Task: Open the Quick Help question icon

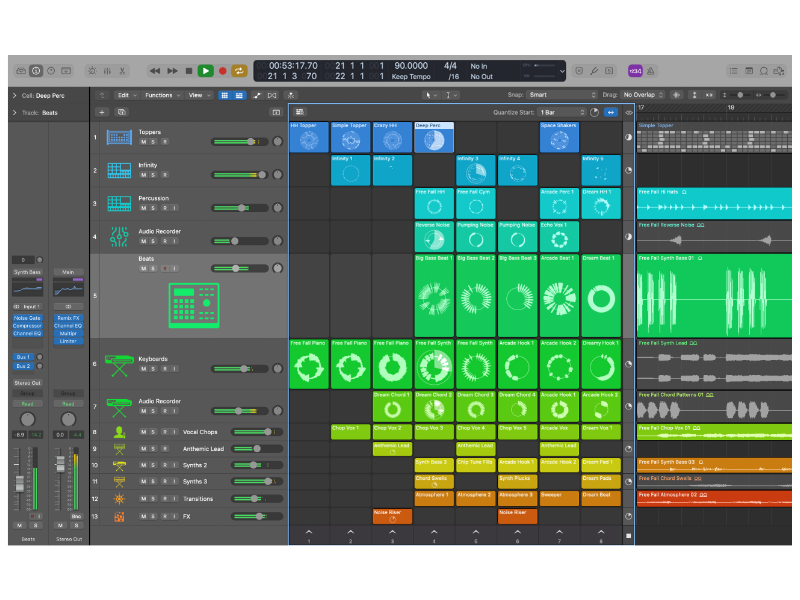Action: tap(51, 71)
